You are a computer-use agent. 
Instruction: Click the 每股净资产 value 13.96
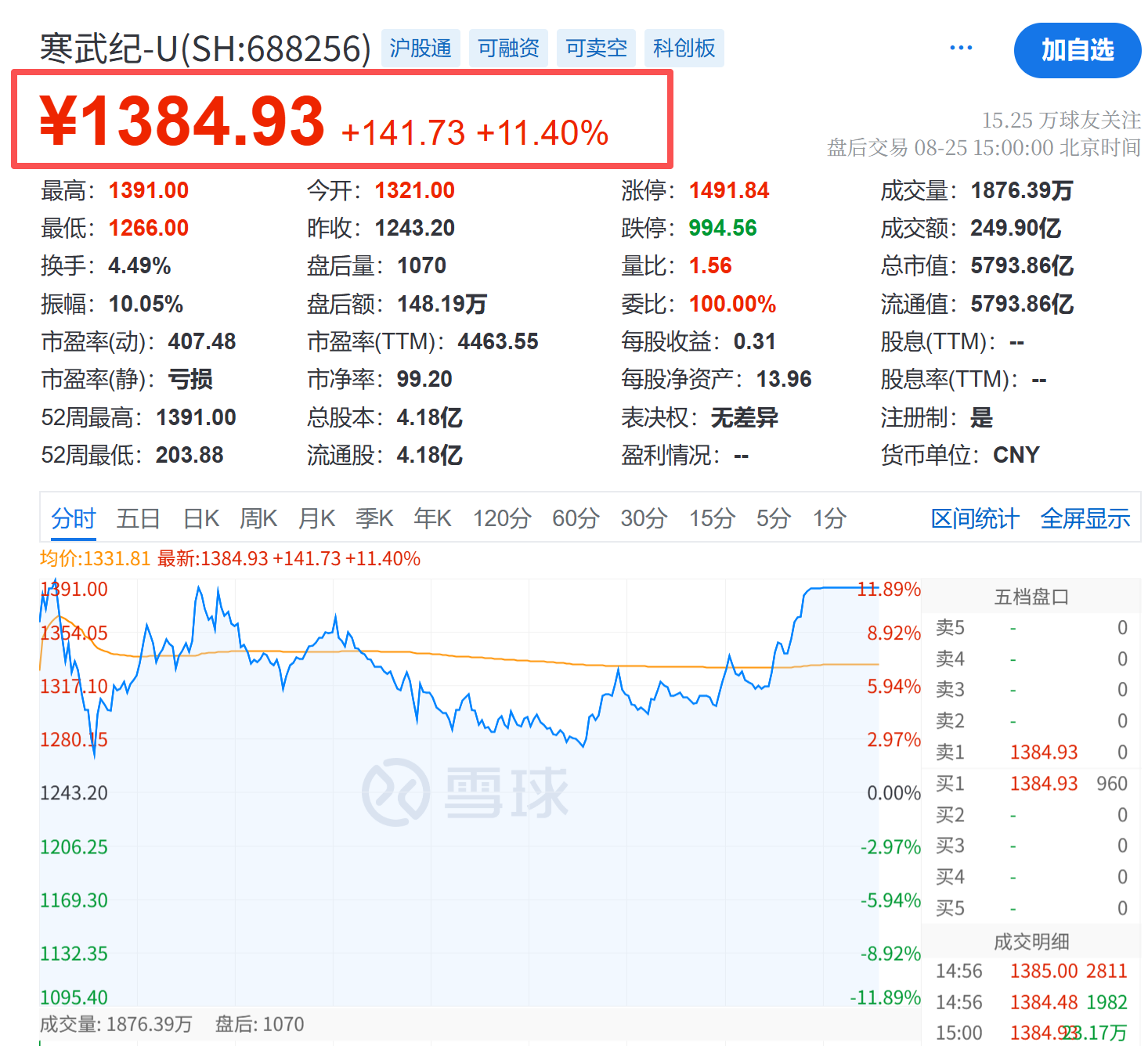click(784, 379)
